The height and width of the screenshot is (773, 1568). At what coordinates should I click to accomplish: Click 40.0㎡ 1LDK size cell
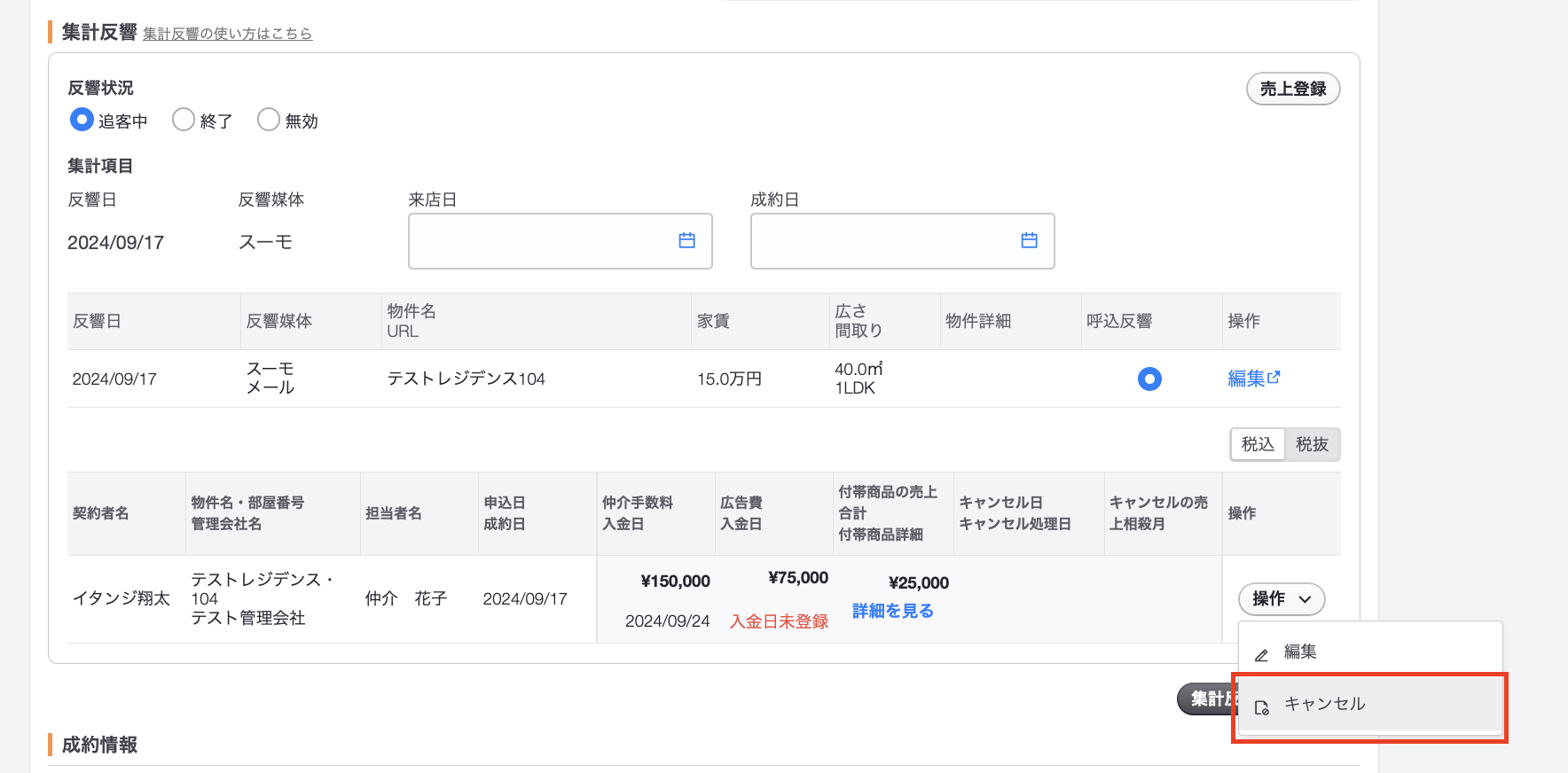point(858,379)
